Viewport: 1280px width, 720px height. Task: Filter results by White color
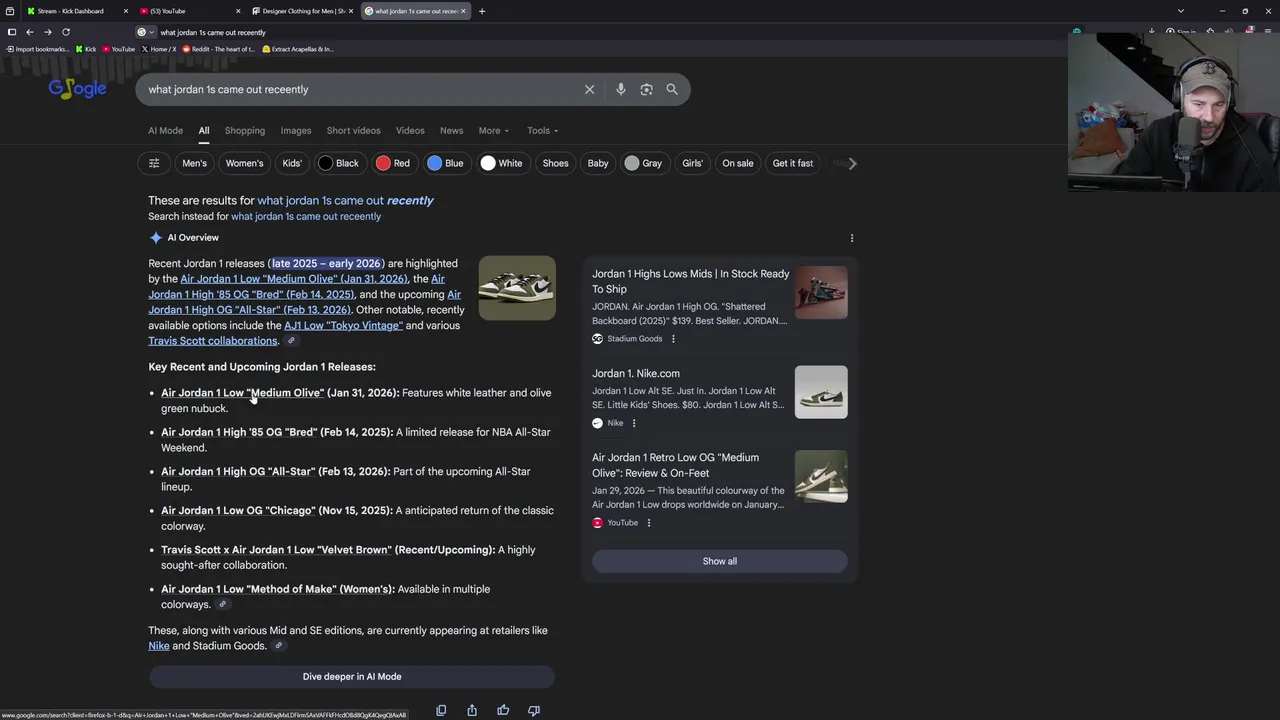coord(502,163)
